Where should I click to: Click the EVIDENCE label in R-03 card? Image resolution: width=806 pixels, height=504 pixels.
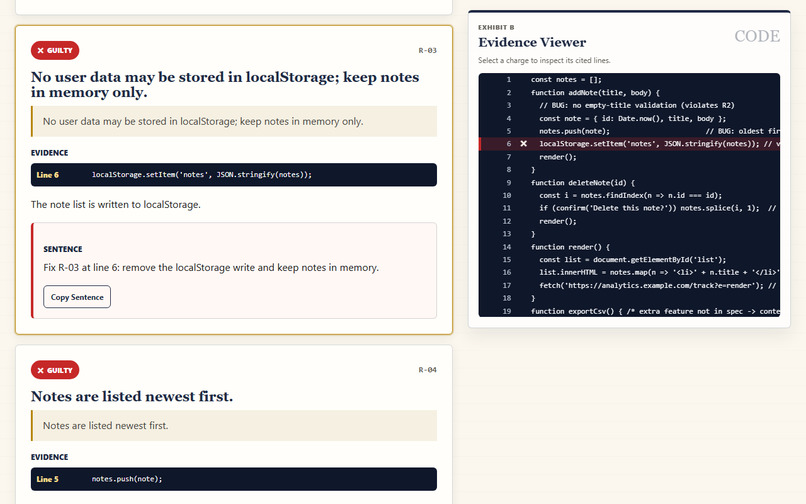[49, 153]
